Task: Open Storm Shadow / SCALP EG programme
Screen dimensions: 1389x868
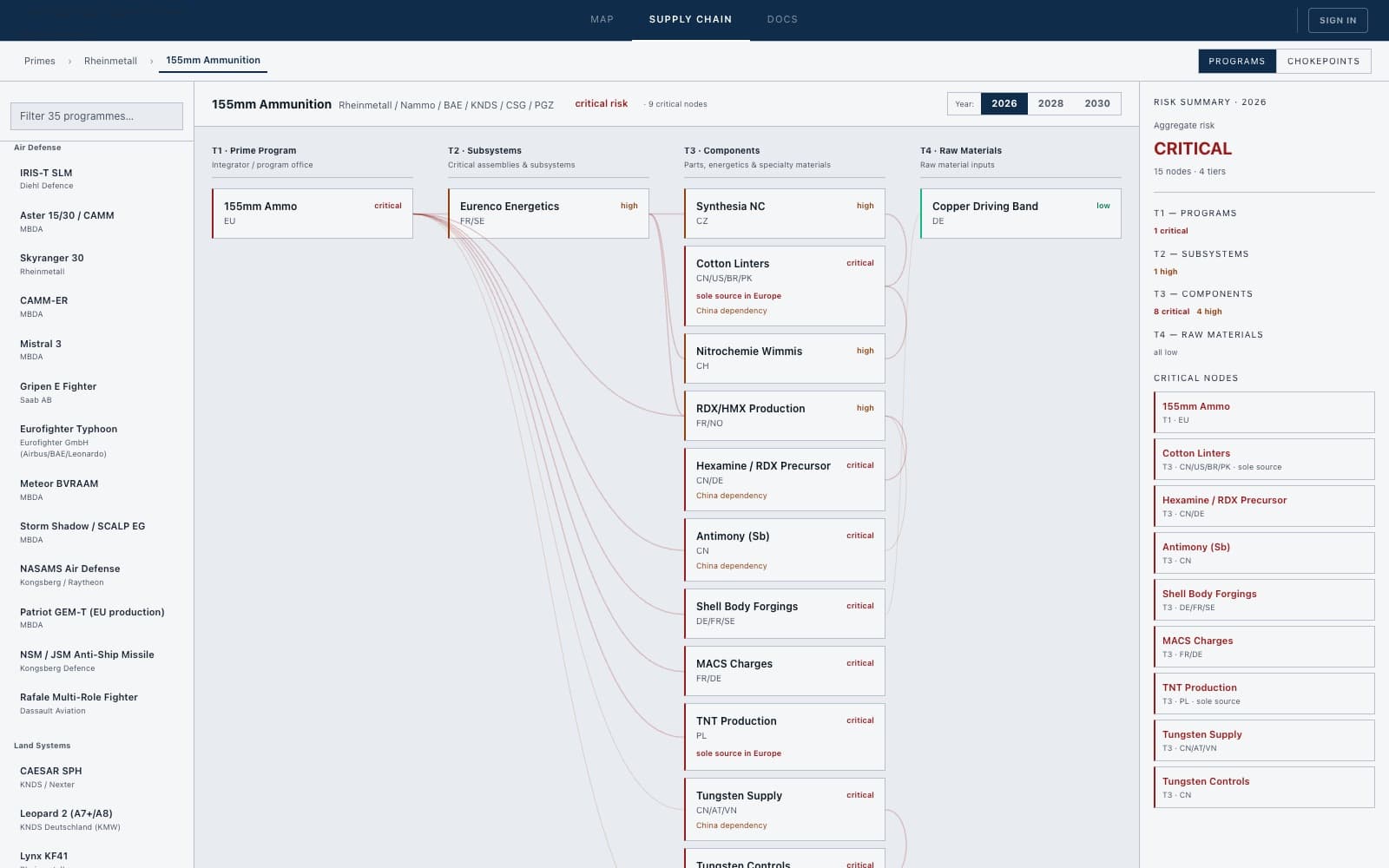Action: pyautogui.click(x=96, y=532)
